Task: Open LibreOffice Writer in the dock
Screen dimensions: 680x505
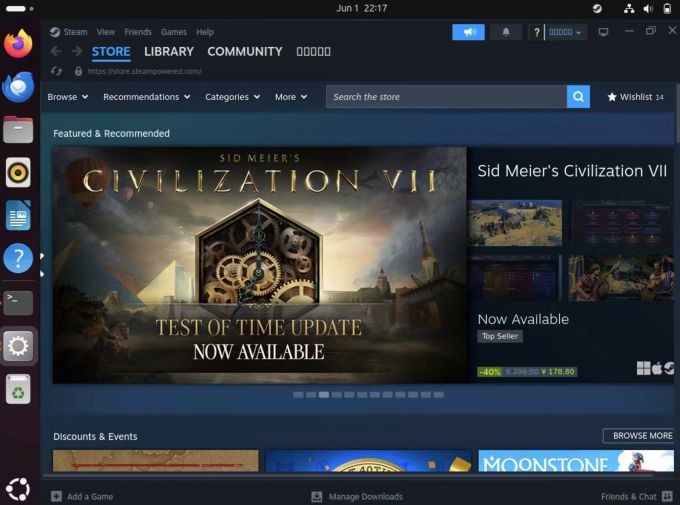Action: 18,215
